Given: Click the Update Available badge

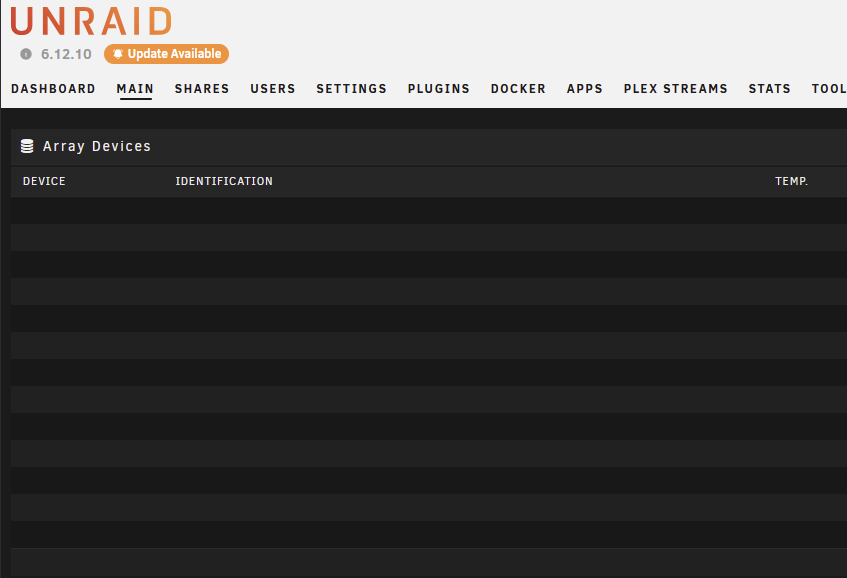Looking at the screenshot, I should coord(166,54).
